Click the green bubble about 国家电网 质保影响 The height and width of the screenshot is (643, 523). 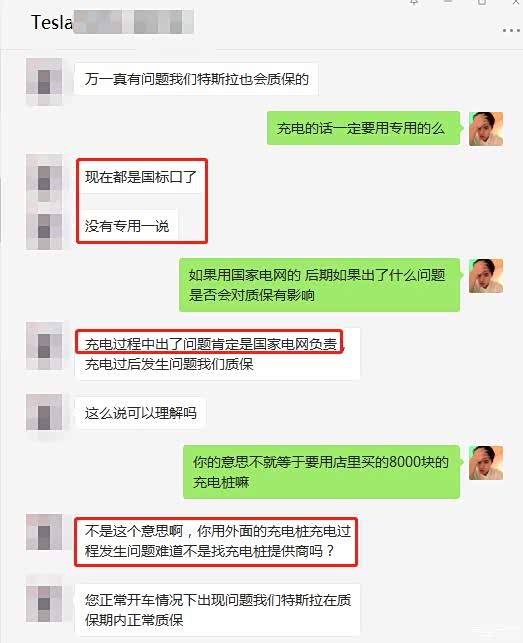point(319,285)
